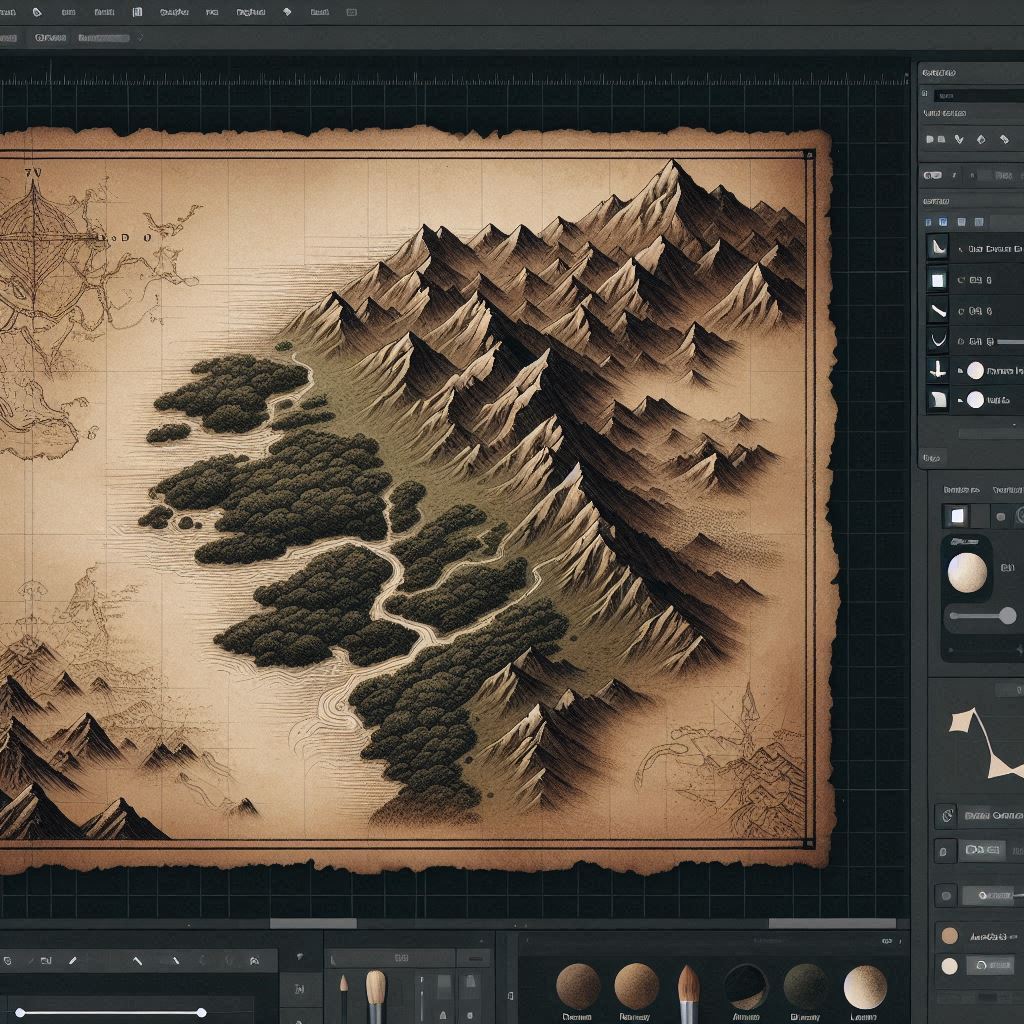Select the round cream brush in the brush panel
The image size is (1024, 1024).
tap(376, 996)
